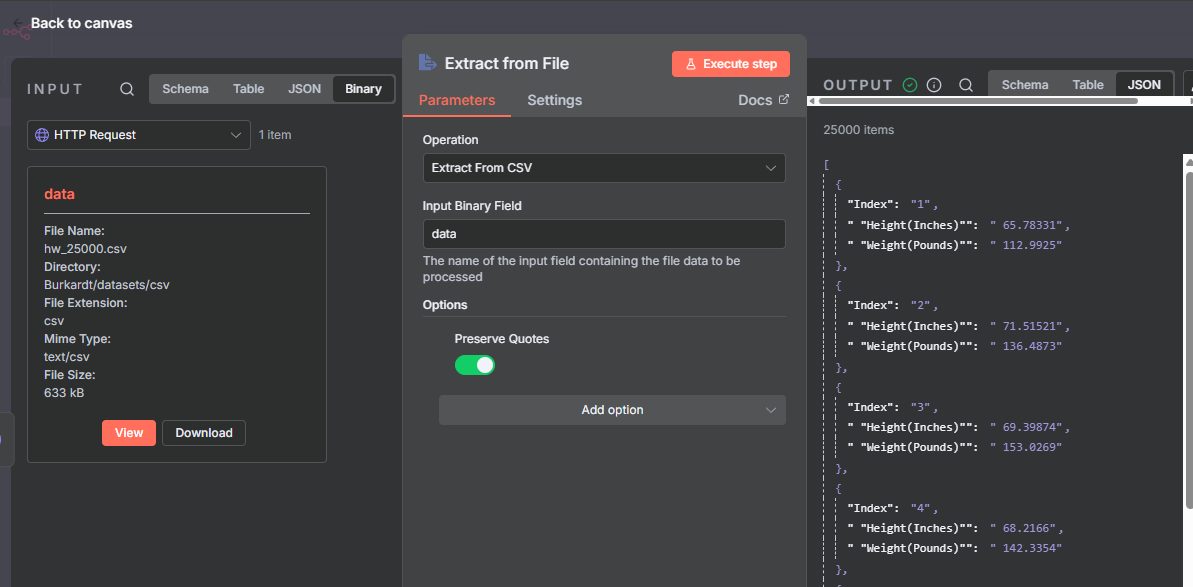Expand the Operation dropdown showing Extract From CSV
The image size is (1193, 587).
coord(604,168)
